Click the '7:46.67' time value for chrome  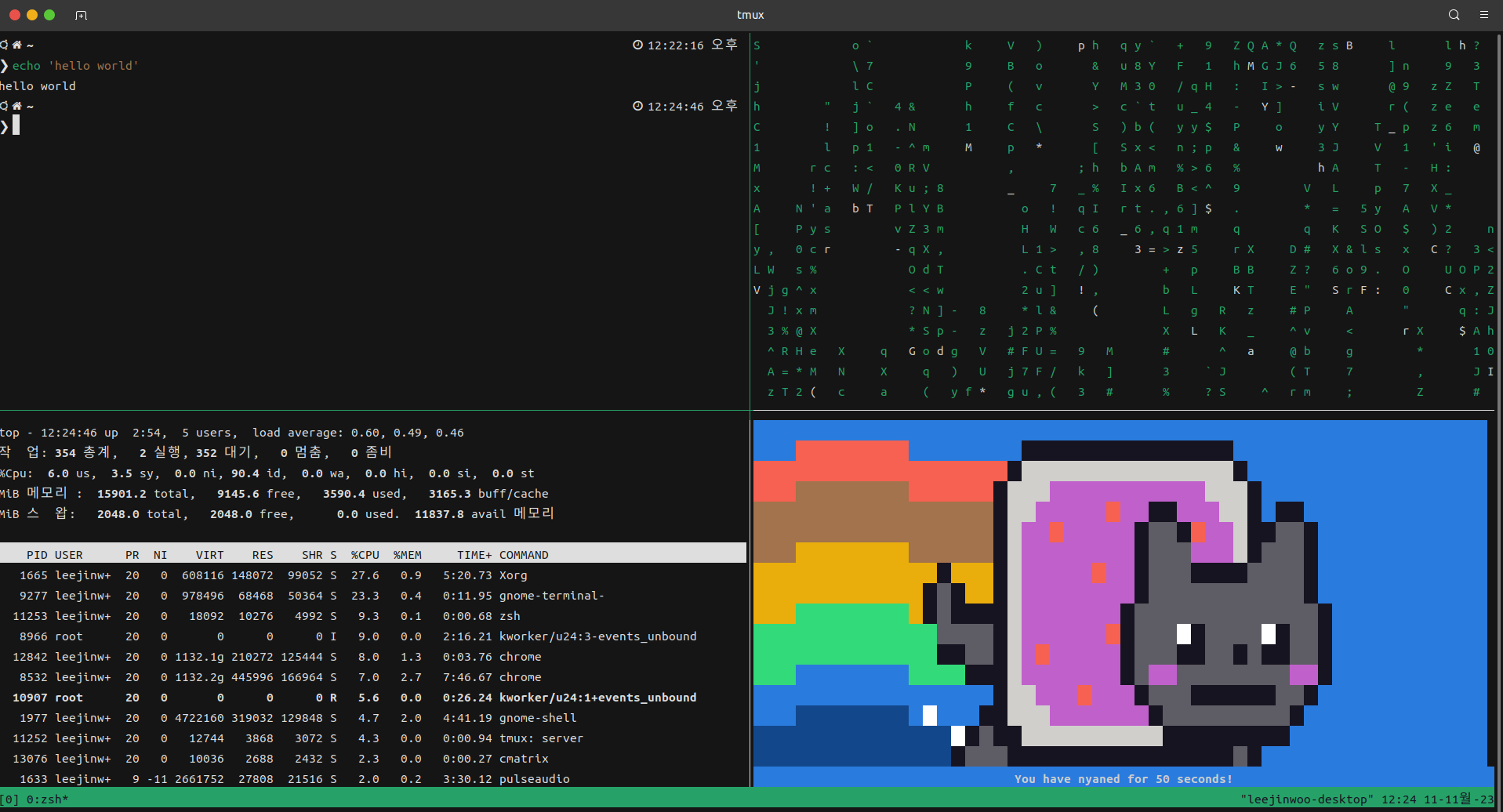pyautogui.click(x=467, y=677)
